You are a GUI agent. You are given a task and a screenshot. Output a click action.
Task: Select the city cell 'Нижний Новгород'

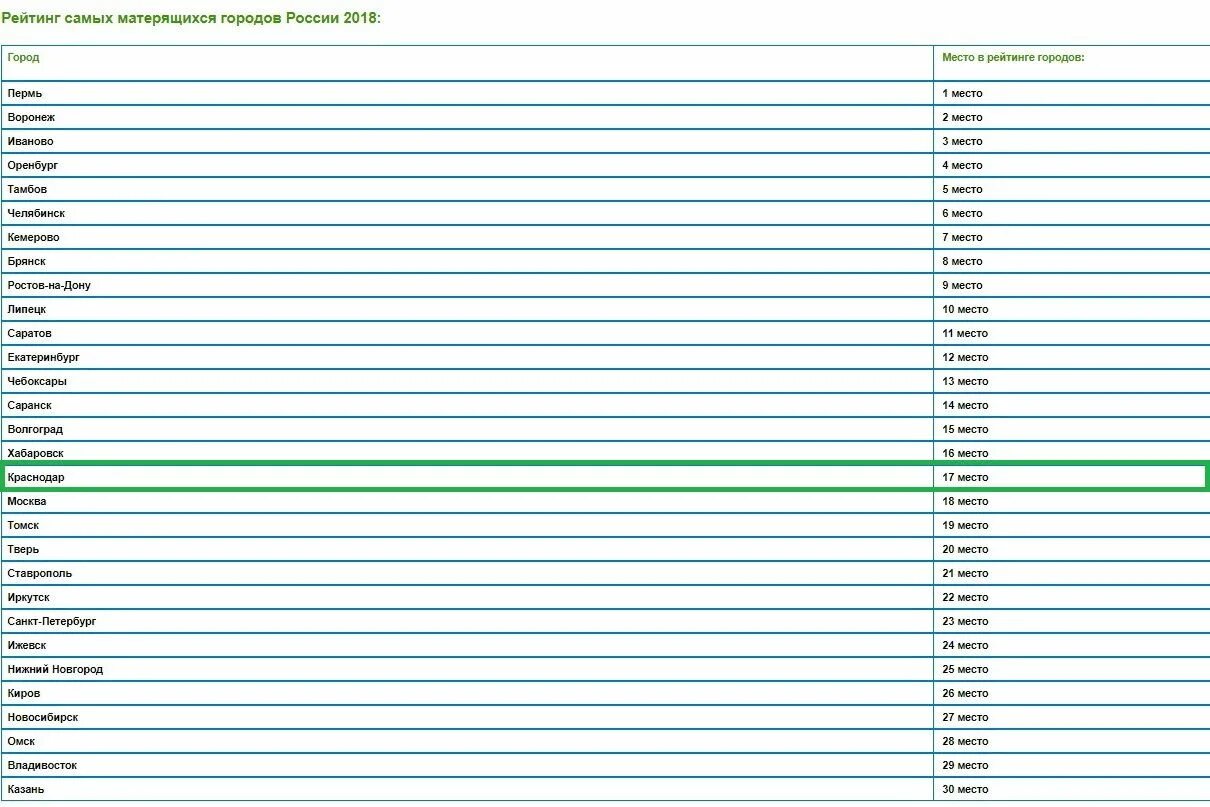pos(467,669)
